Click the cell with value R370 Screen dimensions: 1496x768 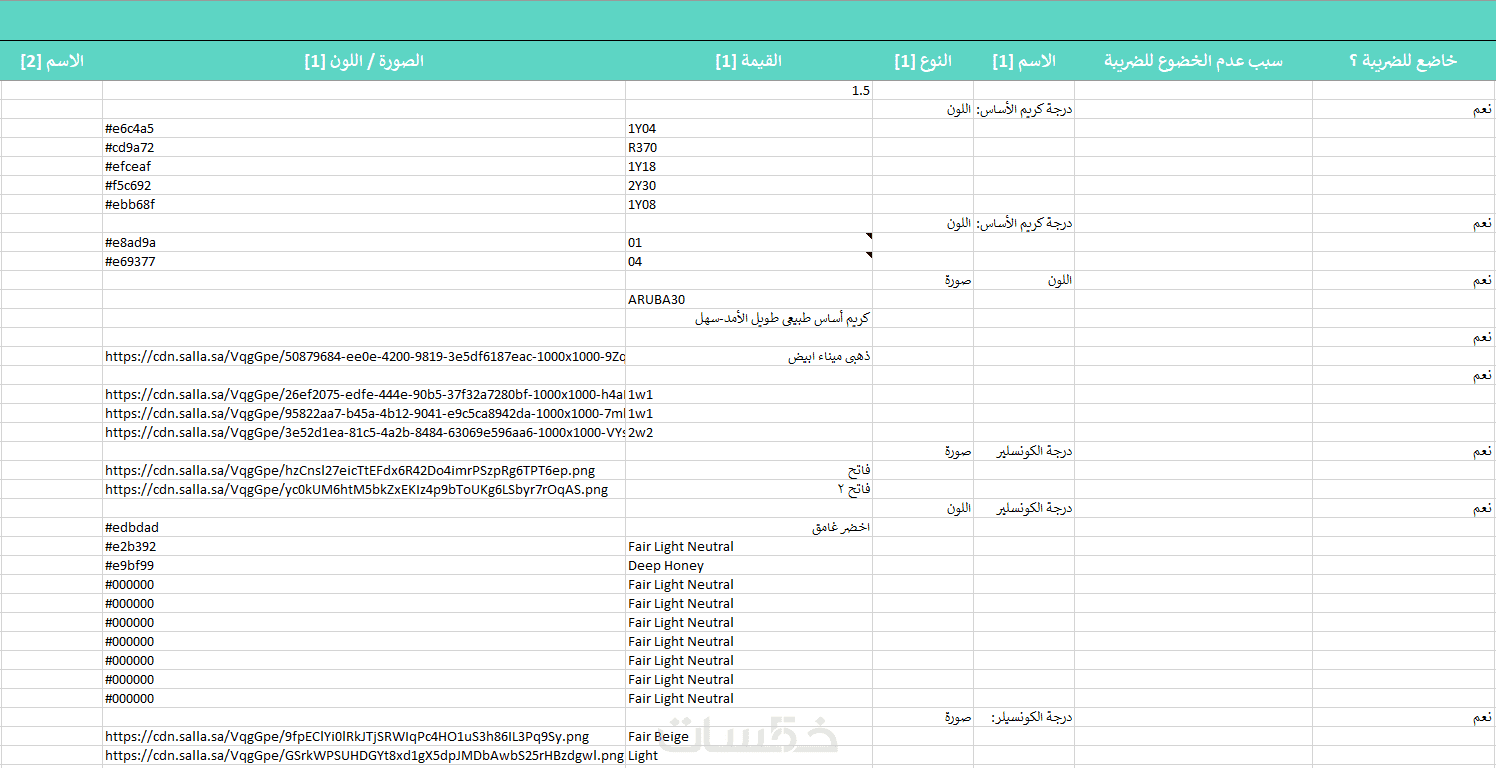point(749,147)
